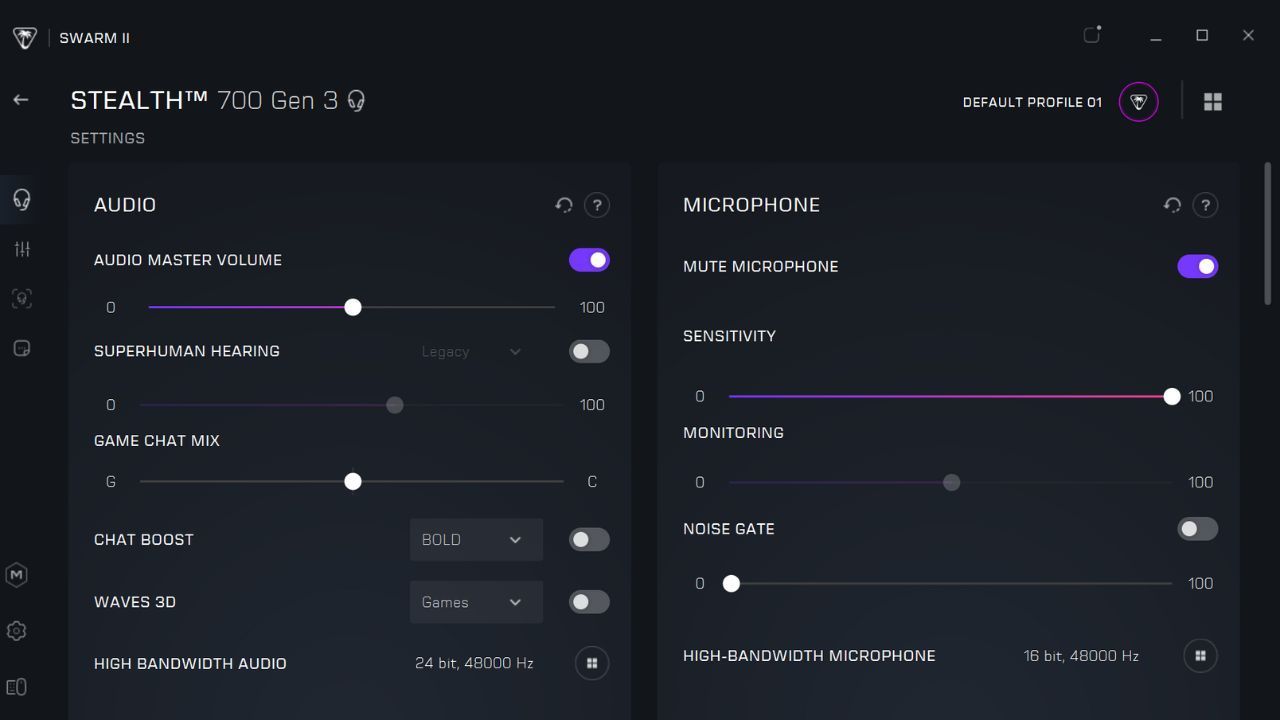Open Audio section help icon
The width and height of the screenshot is (1280, 720).
coord(597,205)
